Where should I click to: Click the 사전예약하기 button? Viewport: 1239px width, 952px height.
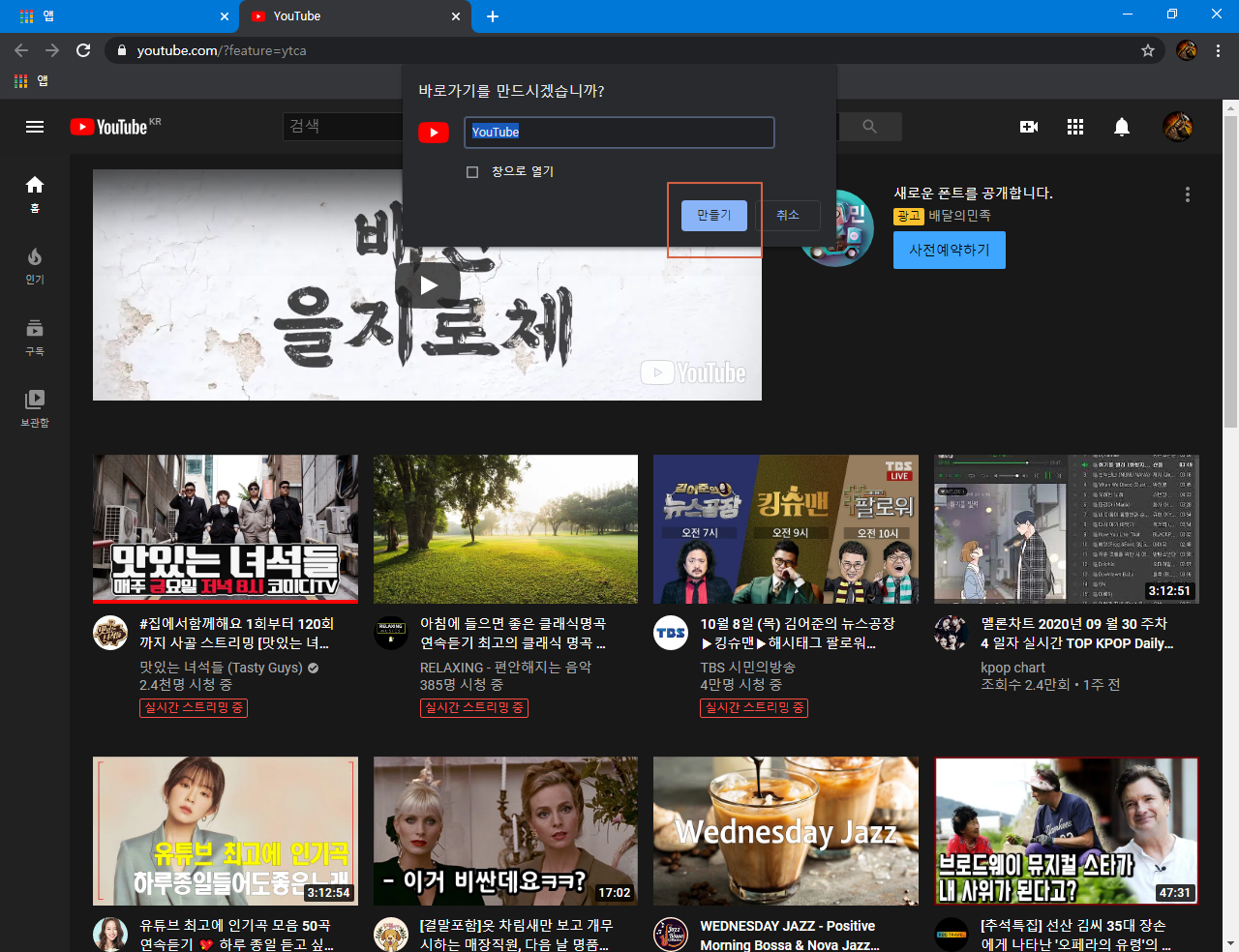(950, 250)
